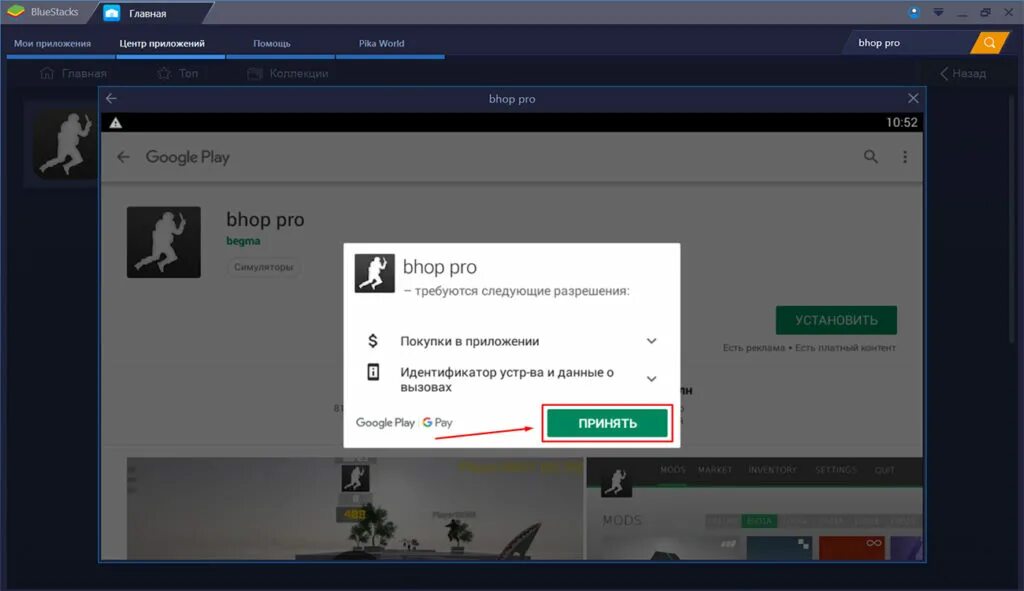Open the BlueStacks dropdown menu arrow icon
Image resolution: width=1024 pixels, height=591 pixels.
938,12
